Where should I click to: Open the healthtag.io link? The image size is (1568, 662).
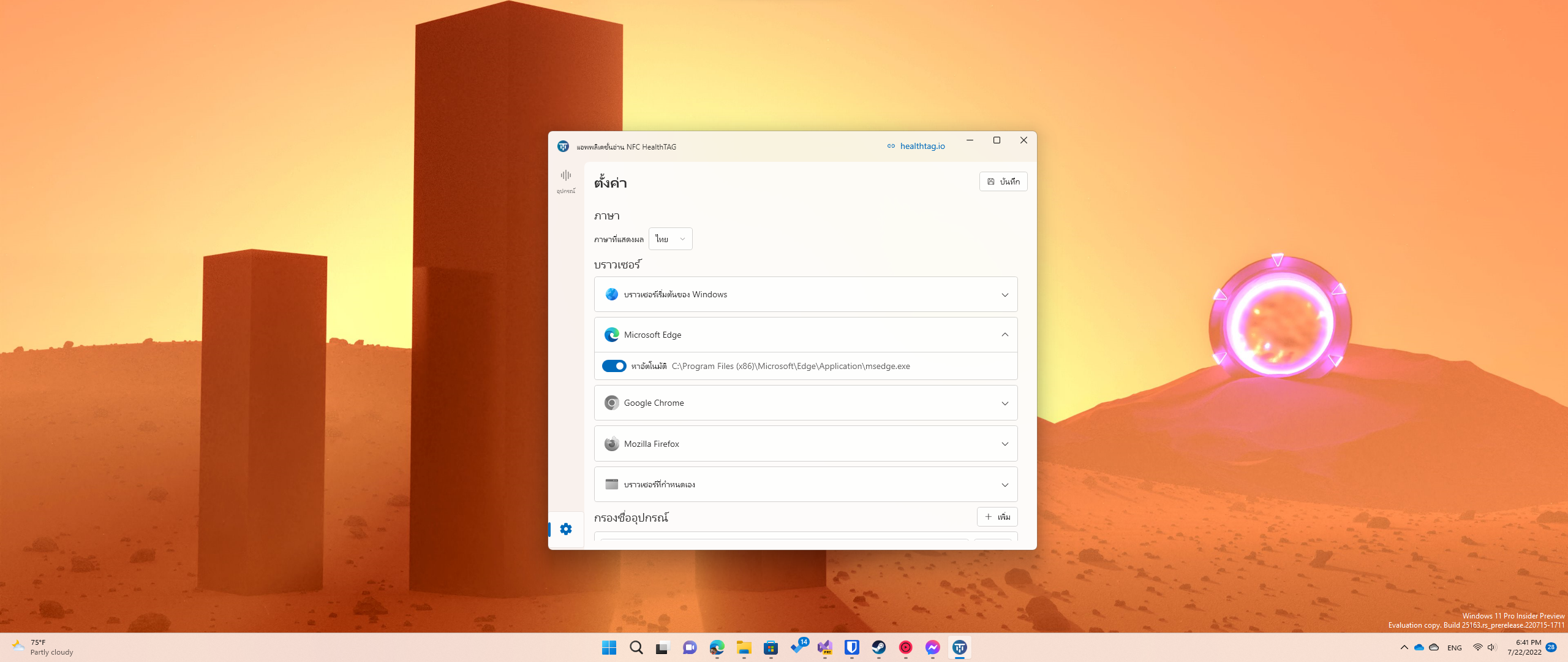point(916,146)
